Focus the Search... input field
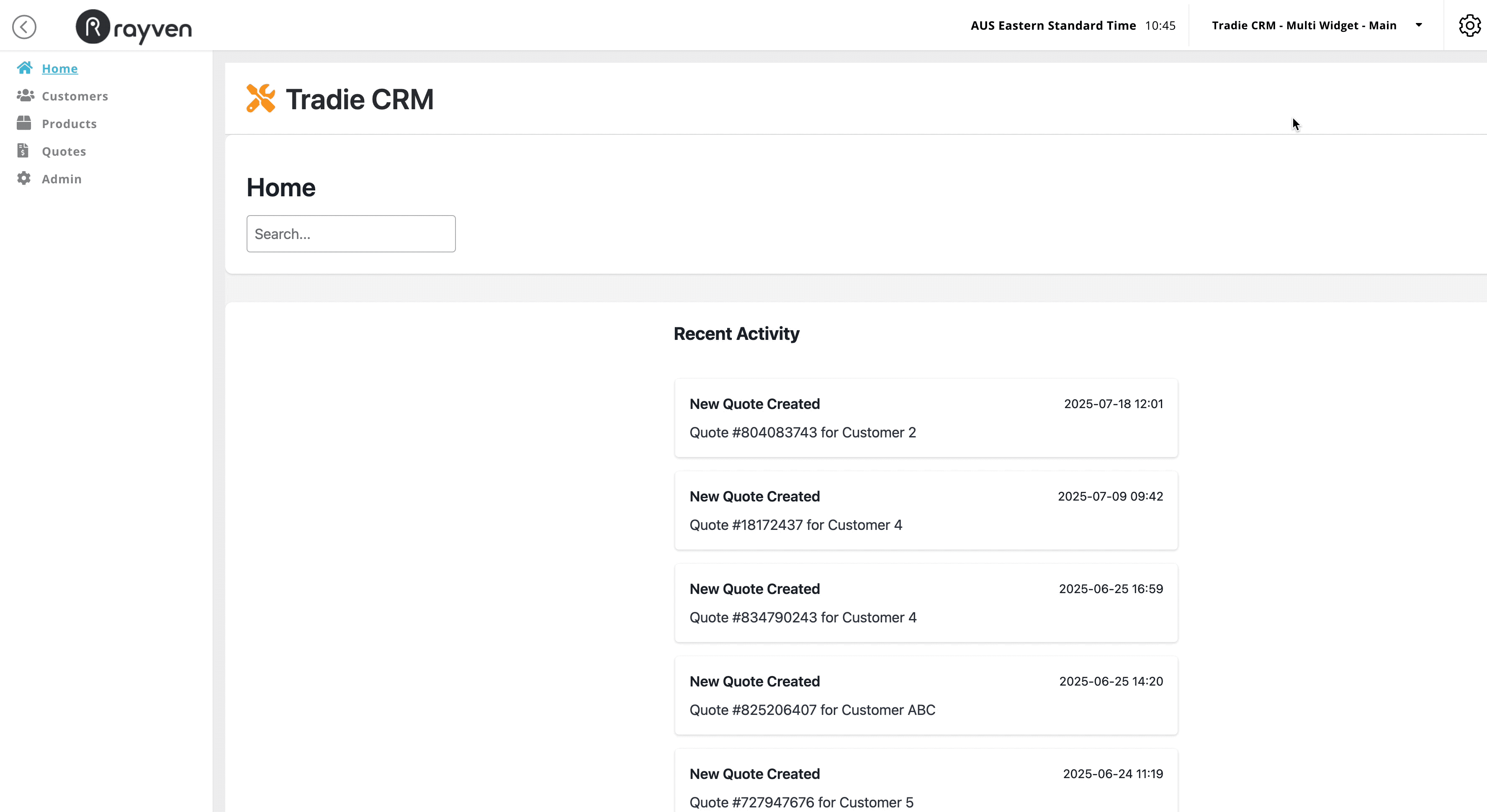The width and height of the screenshot is (1487, 812). click(351, 234)
